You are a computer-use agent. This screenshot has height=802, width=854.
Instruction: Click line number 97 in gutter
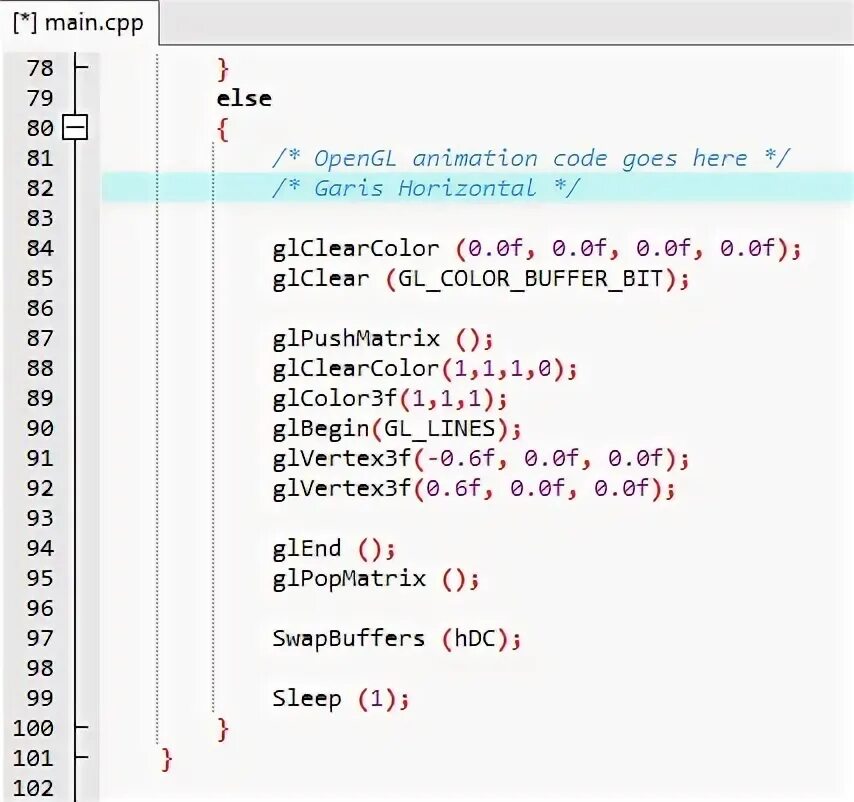coord(40,638)
